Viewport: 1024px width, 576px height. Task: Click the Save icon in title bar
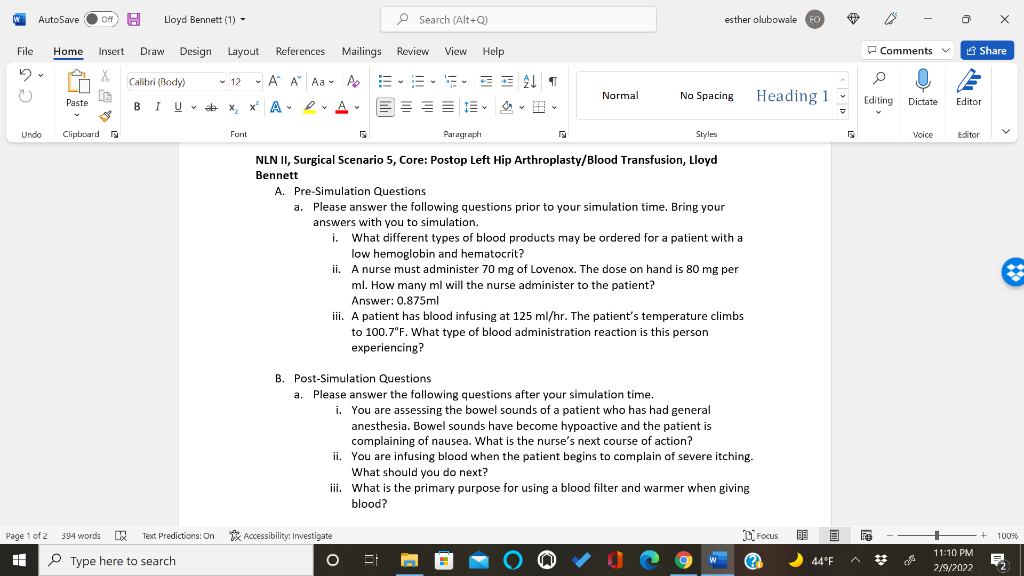tap(133, 19)
